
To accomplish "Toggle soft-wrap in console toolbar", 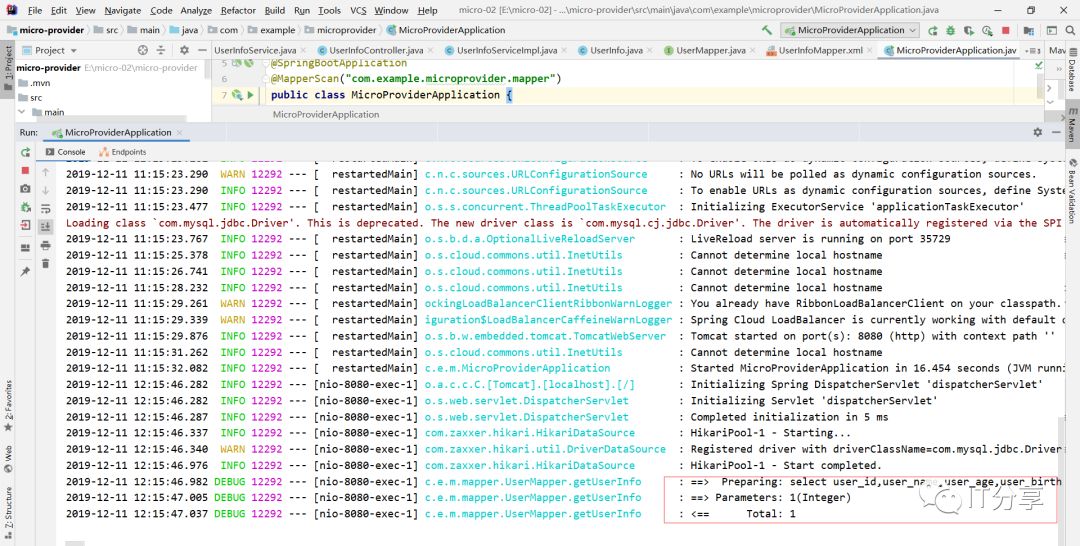I will [x=45, y=209].
